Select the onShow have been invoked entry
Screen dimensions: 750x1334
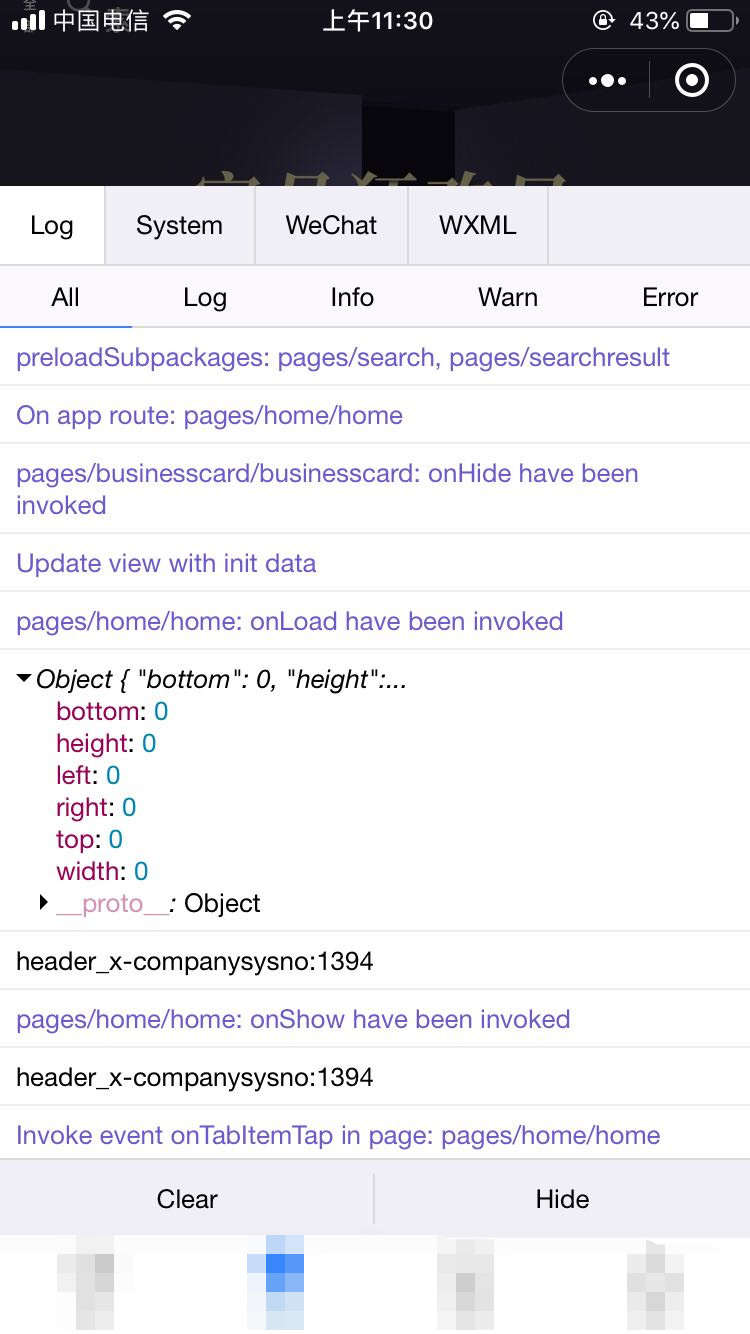375,1019
